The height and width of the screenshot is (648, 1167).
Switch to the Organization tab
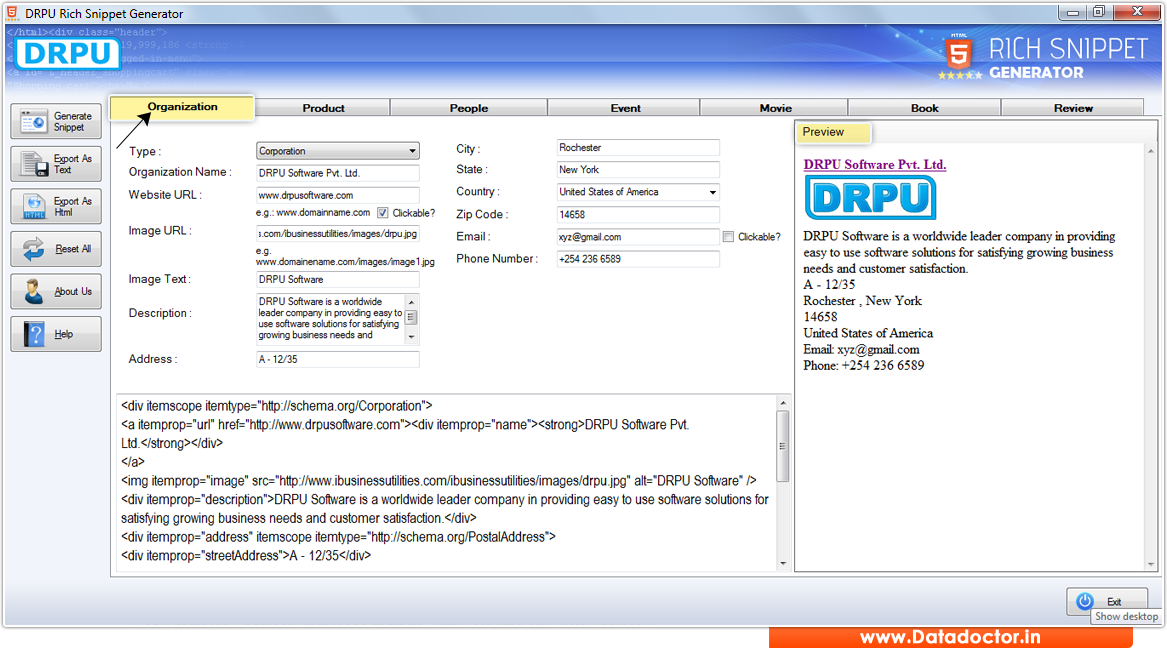tap(182, 107)
